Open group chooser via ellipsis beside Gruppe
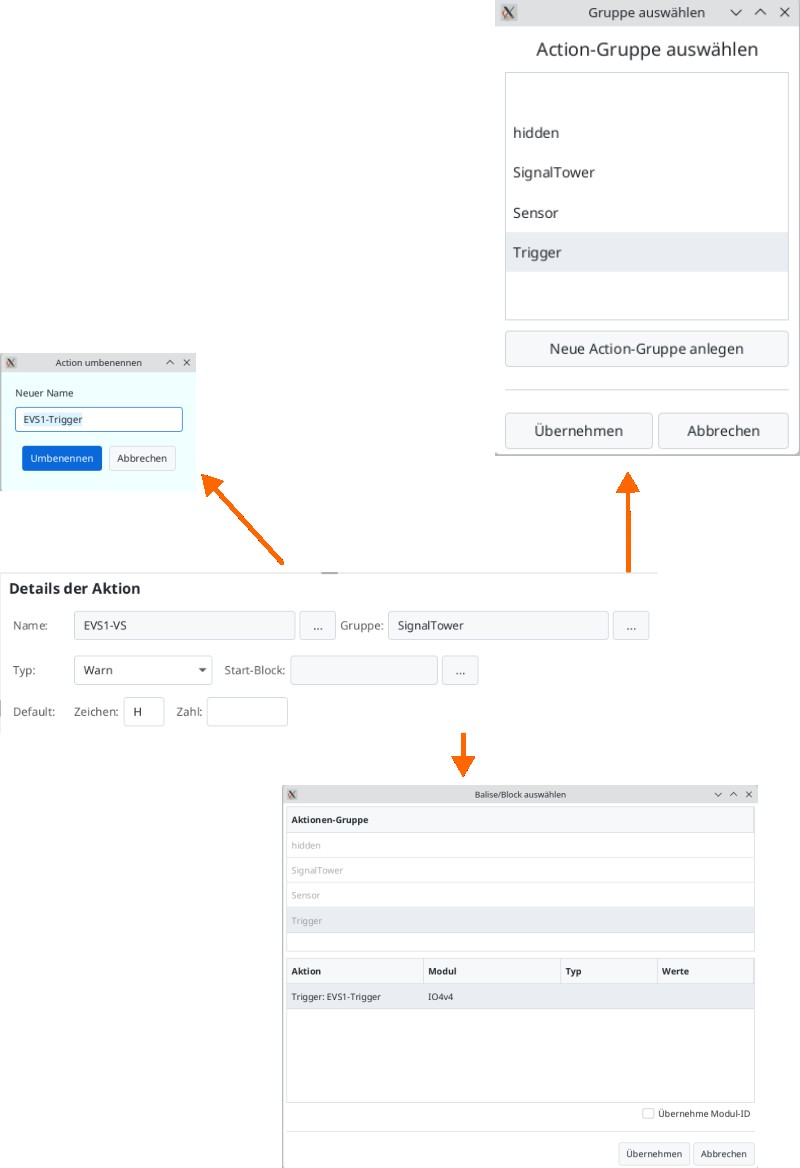The height and width of the screenshot is (1168, 800). point(631,626)
